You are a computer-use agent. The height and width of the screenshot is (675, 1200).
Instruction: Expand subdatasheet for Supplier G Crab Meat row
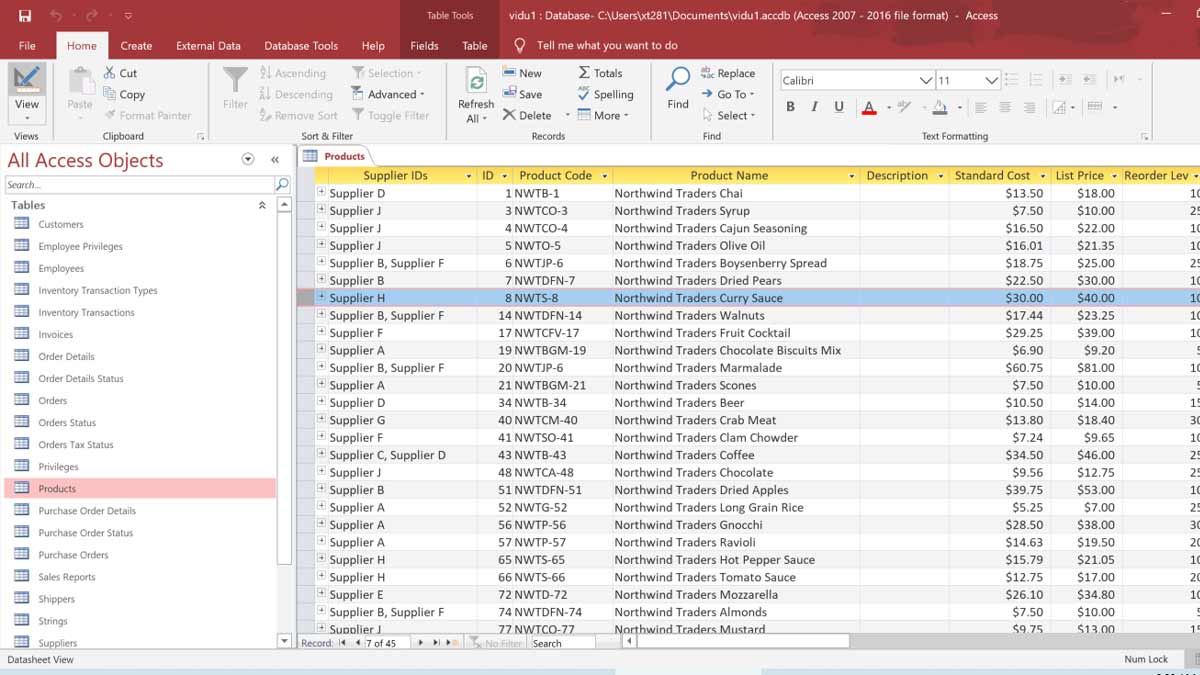pos(322,419)
